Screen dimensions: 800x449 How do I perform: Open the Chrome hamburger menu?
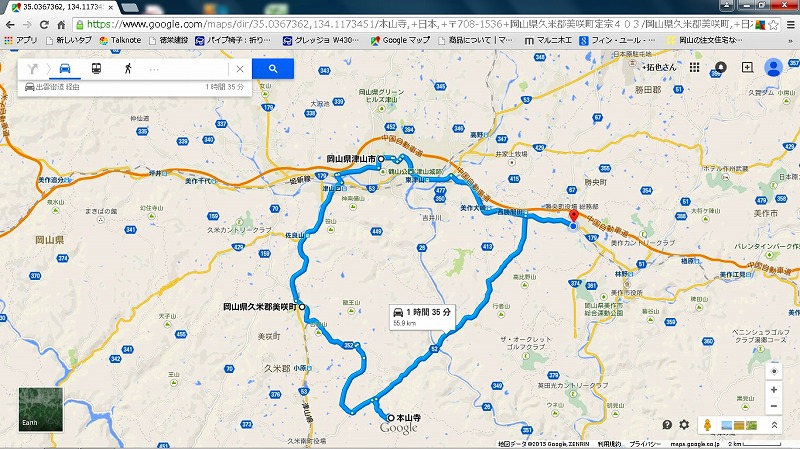tap(791, 24)
